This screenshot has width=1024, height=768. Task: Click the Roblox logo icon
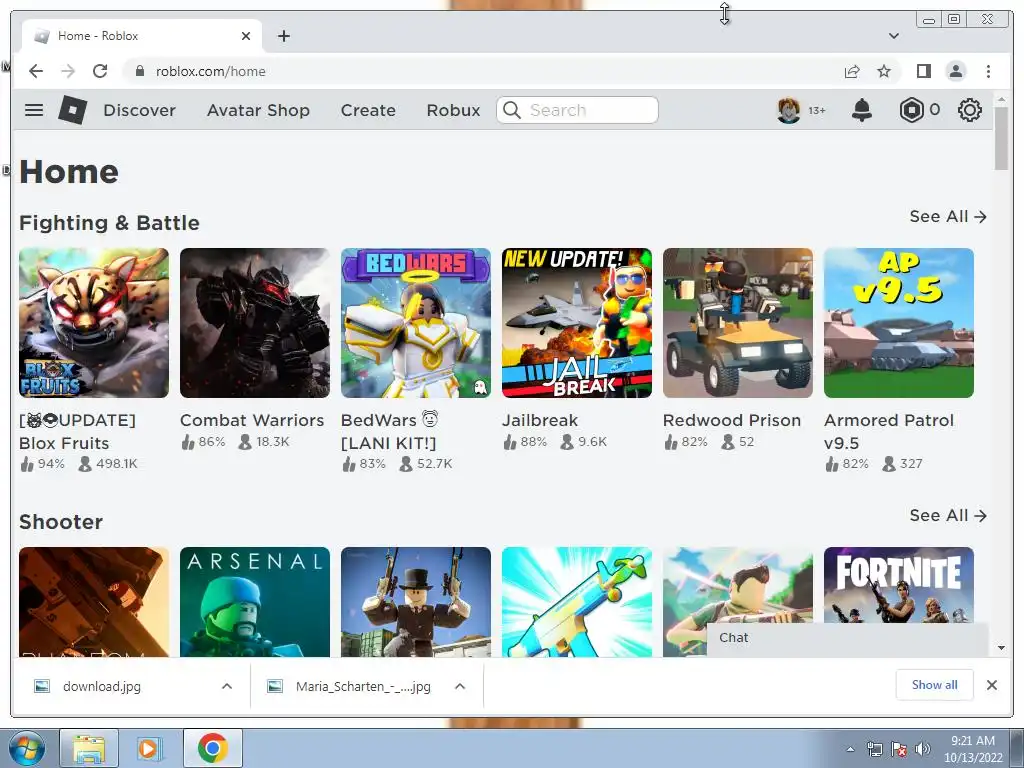72,110
